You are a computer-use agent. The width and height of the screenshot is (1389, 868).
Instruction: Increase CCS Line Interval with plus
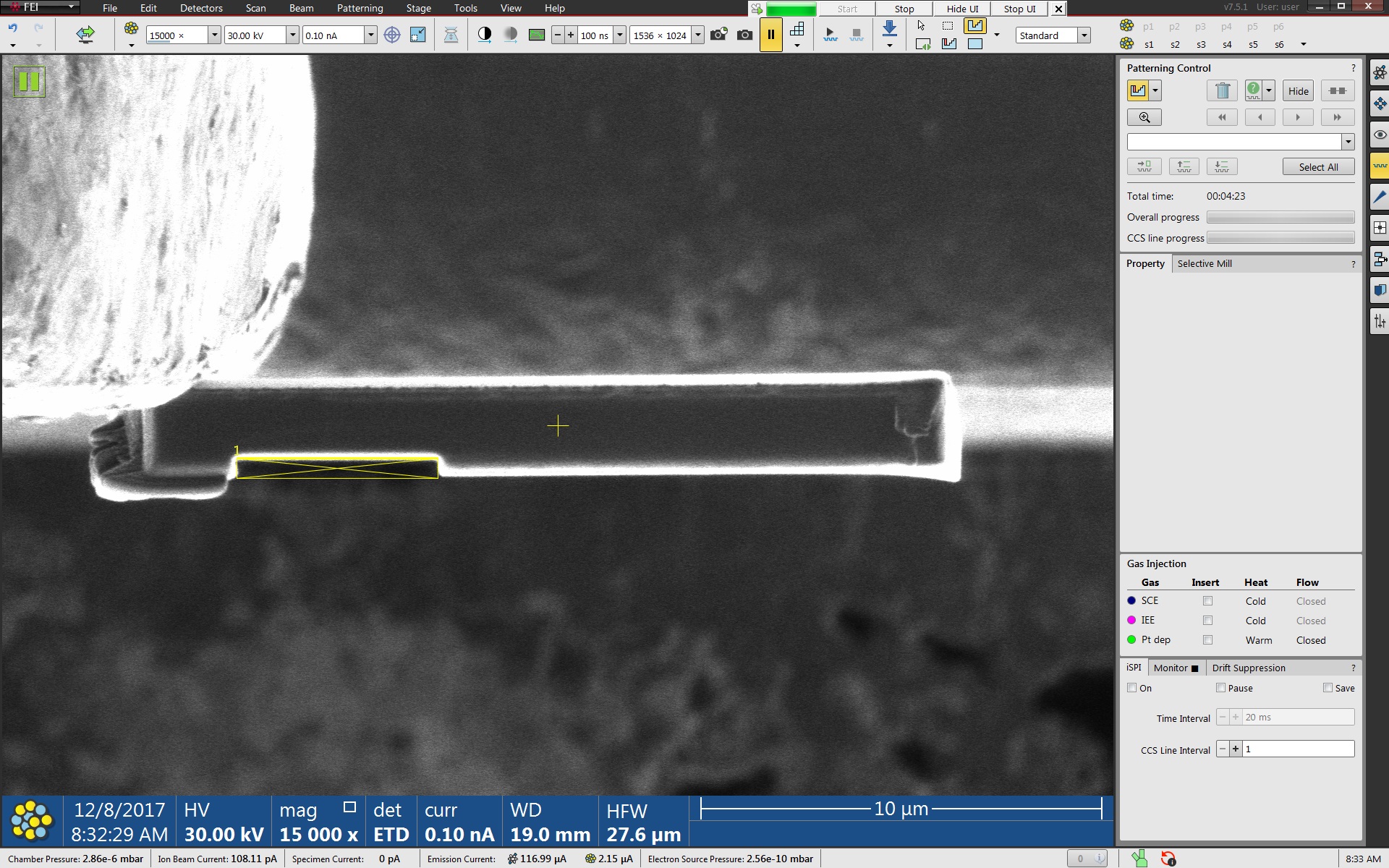coord(1236,749)
